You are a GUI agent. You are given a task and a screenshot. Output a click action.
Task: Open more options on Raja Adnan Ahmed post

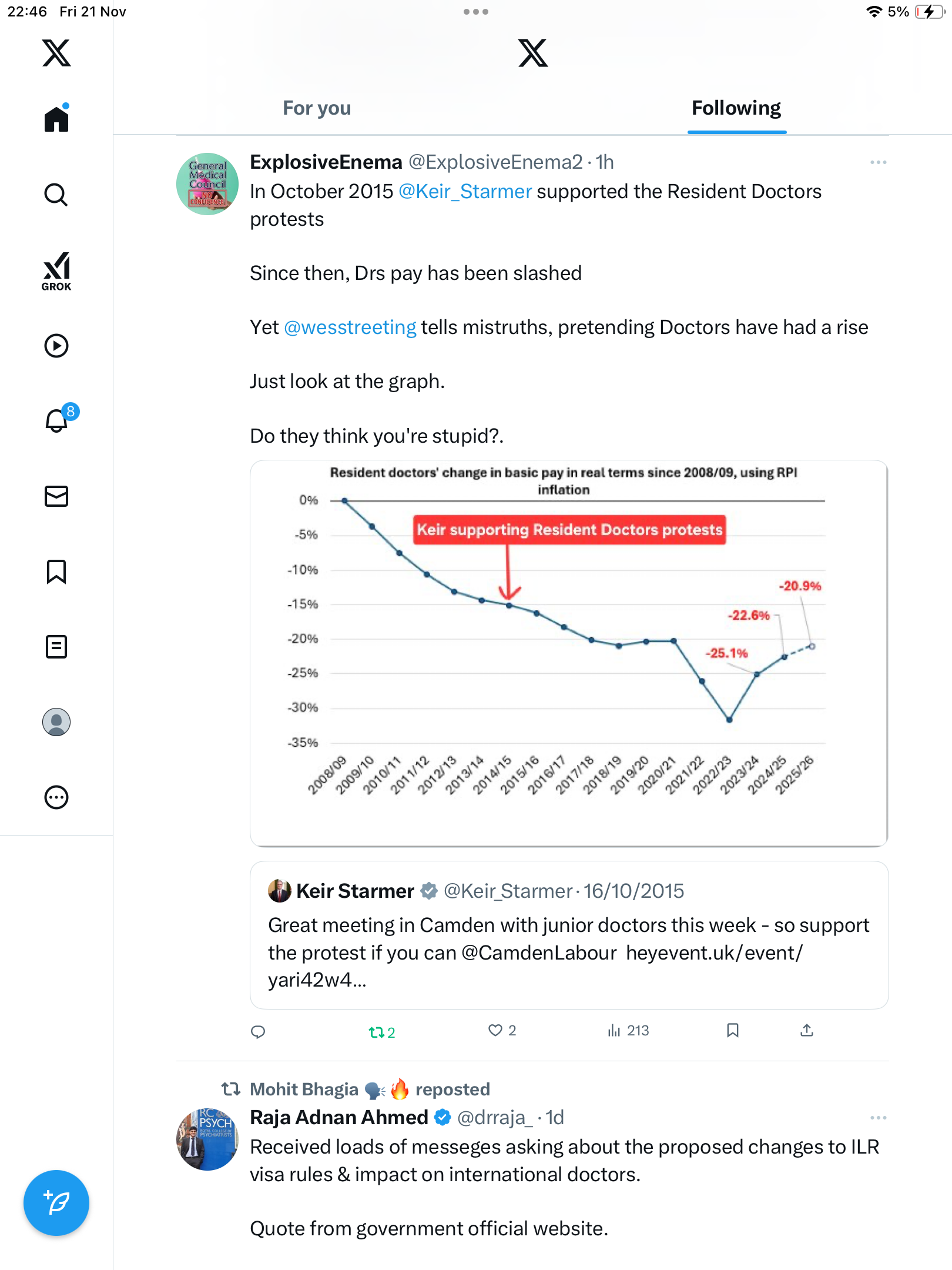[878, 1118]
